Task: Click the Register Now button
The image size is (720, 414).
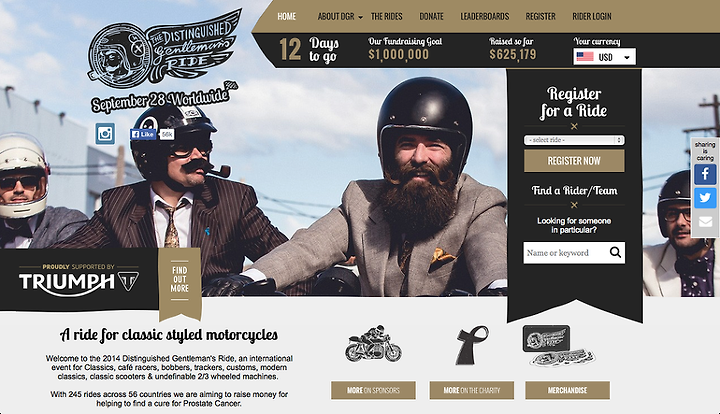Action: [574, 161]
